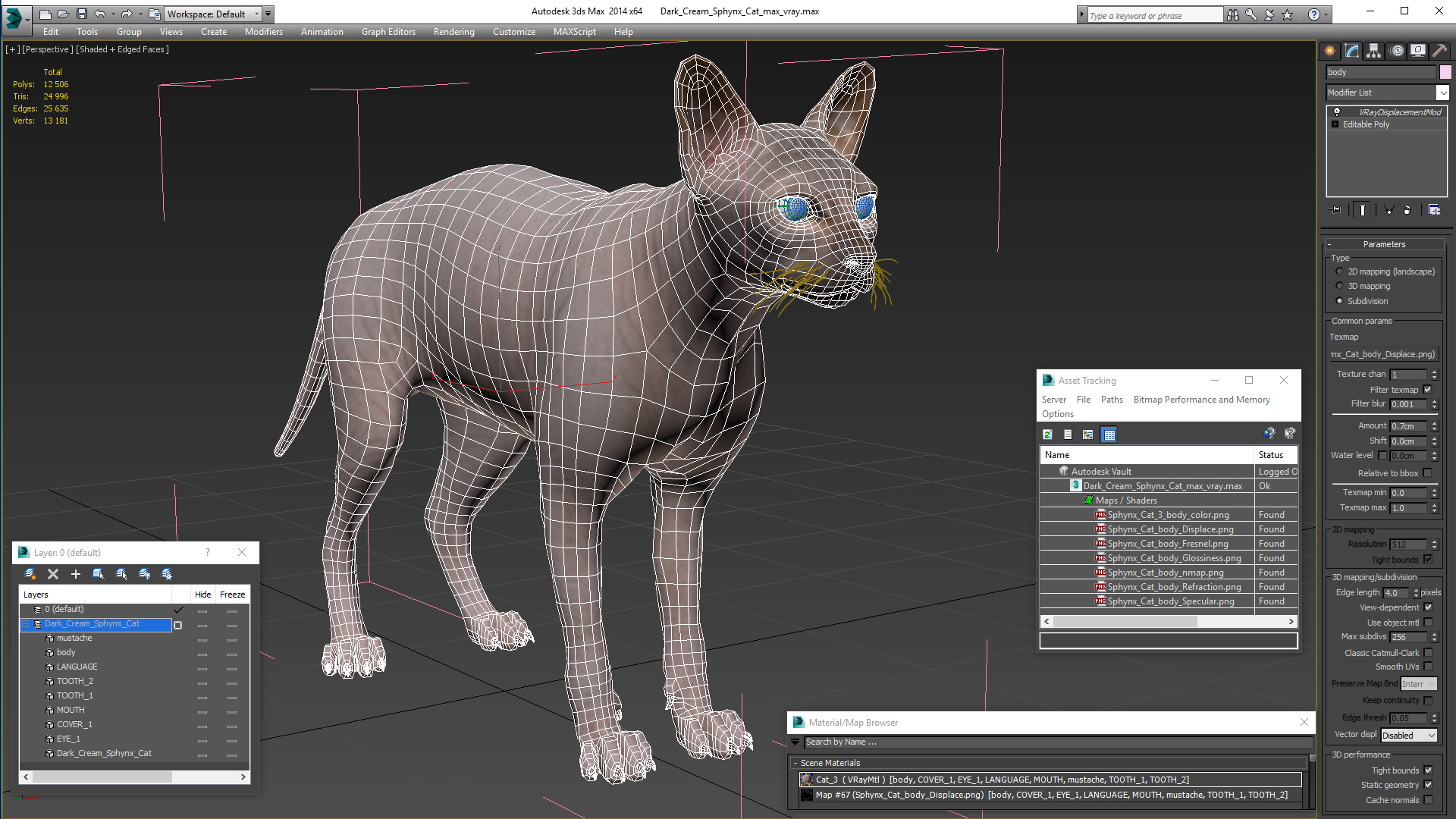Open the Paths menu in Asset Tracking
Screen dimensions: 1456x819
tap(1112, 400)
